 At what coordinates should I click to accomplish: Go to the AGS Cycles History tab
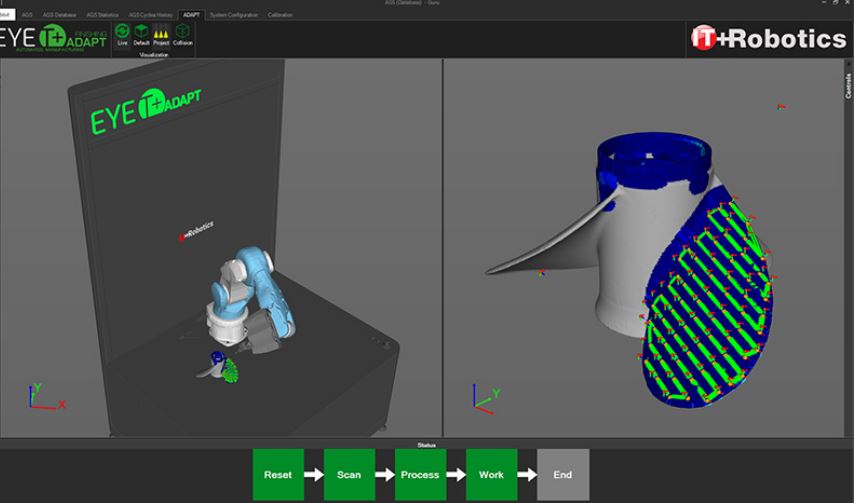point(151,15)
